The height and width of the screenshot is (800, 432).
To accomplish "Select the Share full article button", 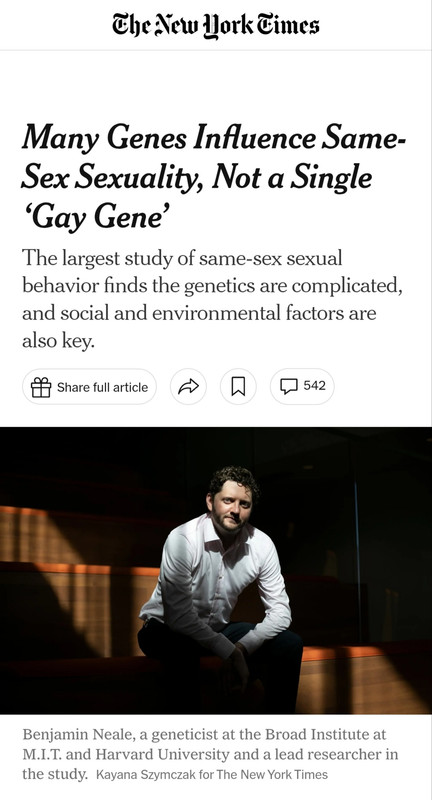I will 89,387.
